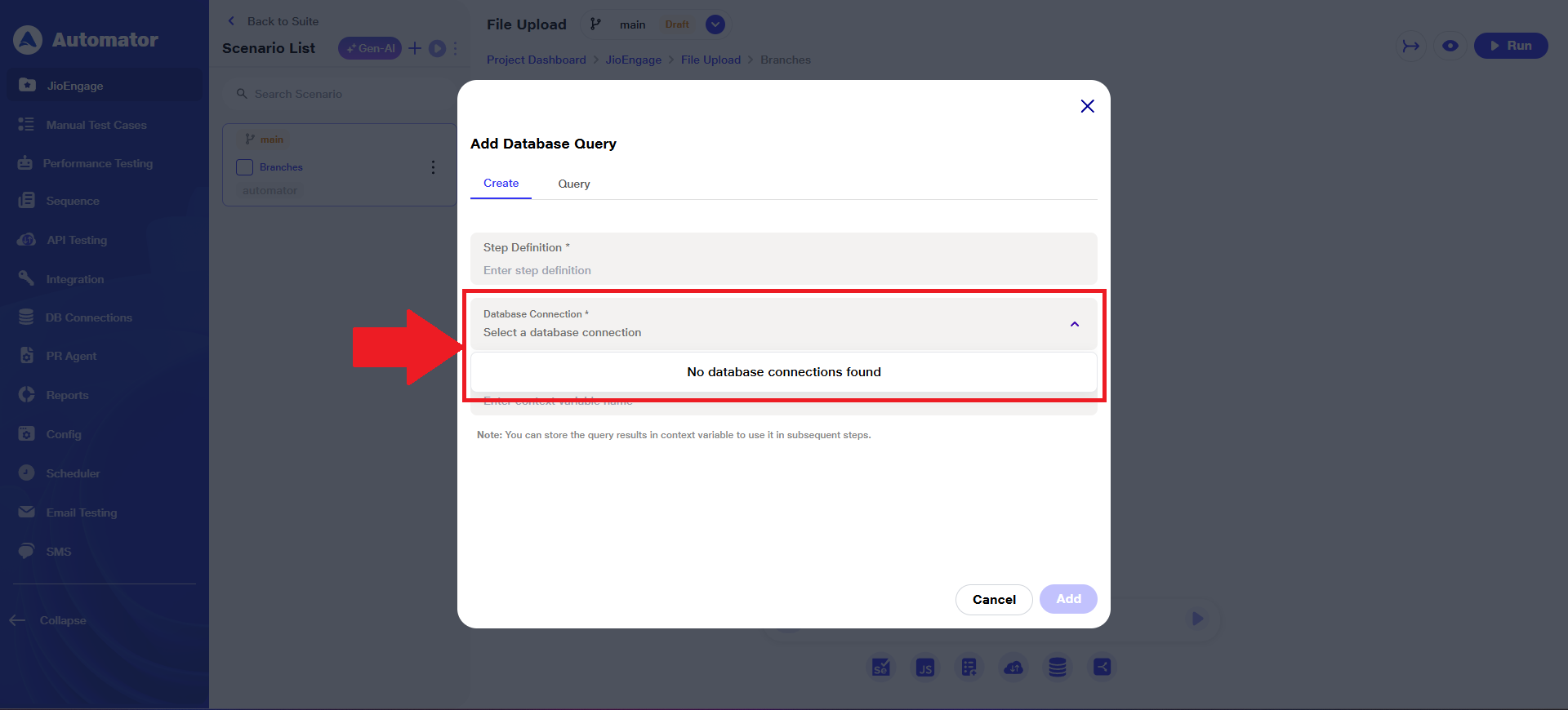1568x710 pixels.
Task: Click the eye preview icon near Run
Action: [x=1450, y=46]
